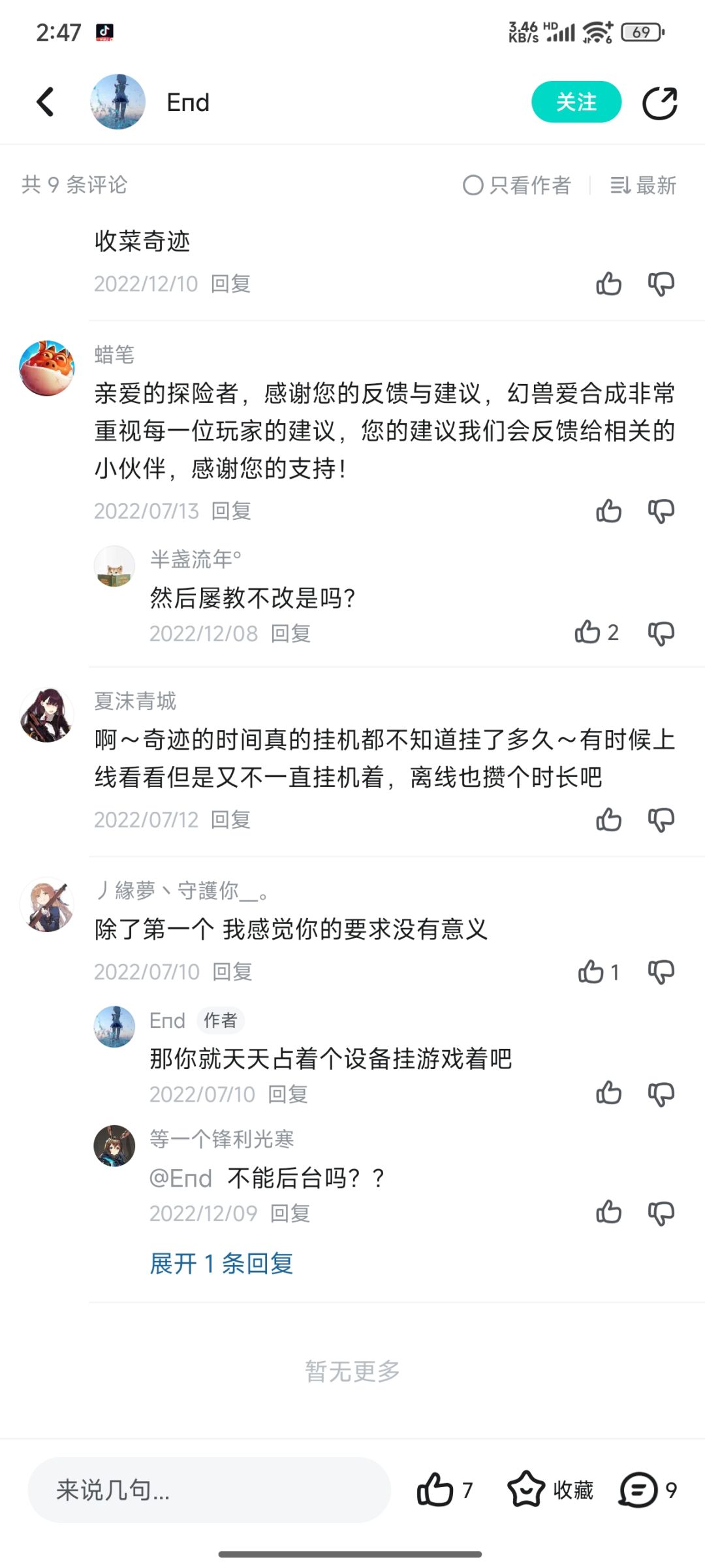
Task: Open comments via the bottom bubble icon
Action: point(638,1490)
